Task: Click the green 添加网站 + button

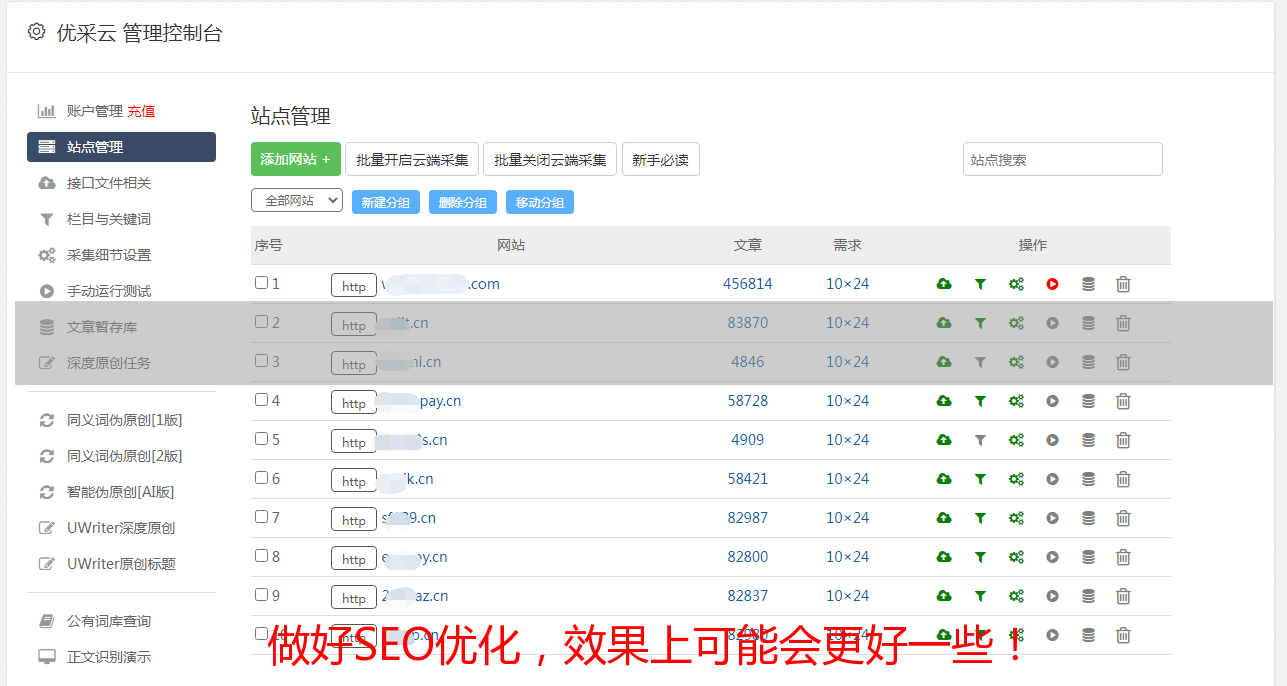Action: (296, 159)
